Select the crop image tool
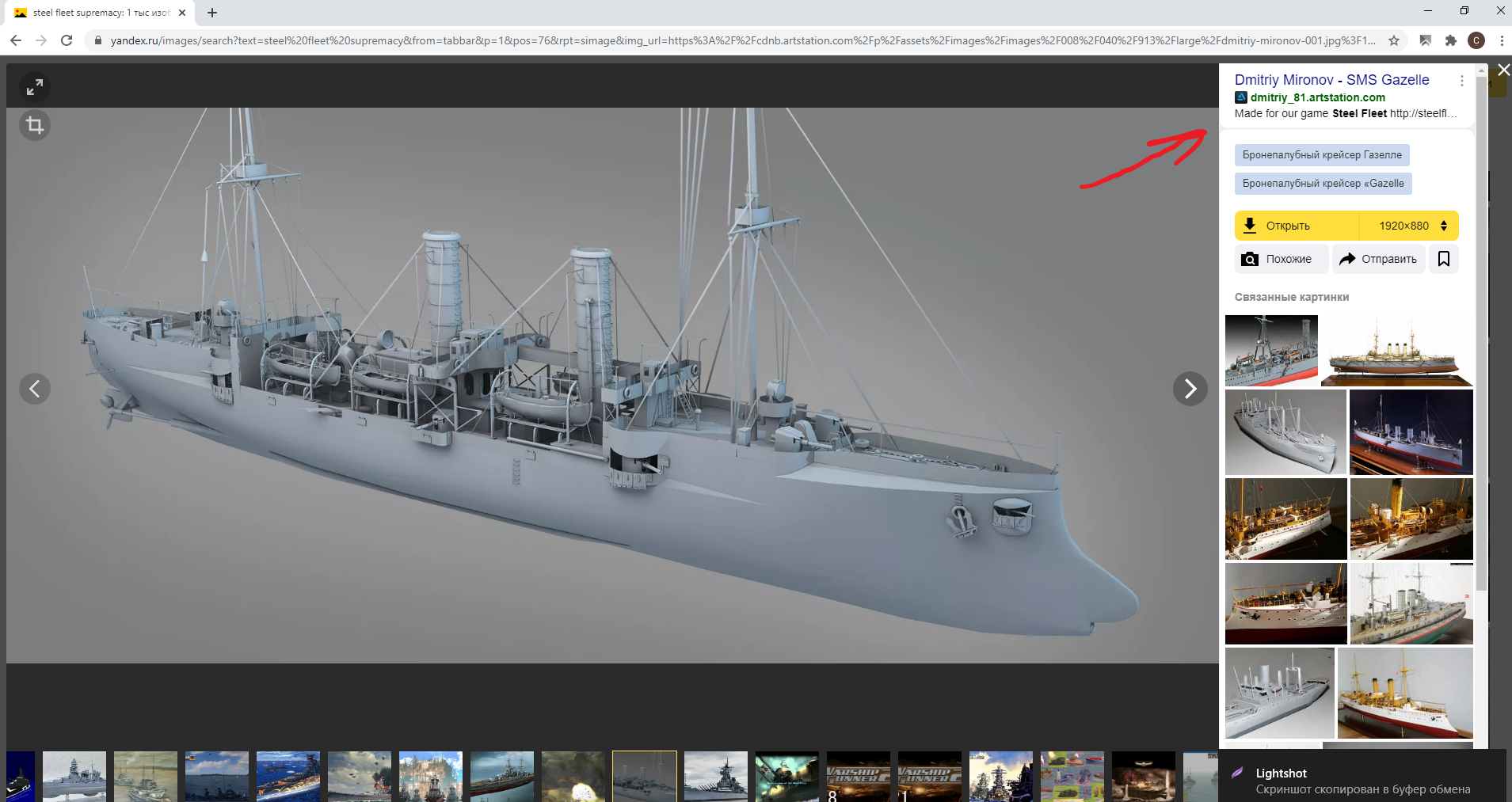Viewport: 1512px width, 802px height. pos(35,125)
